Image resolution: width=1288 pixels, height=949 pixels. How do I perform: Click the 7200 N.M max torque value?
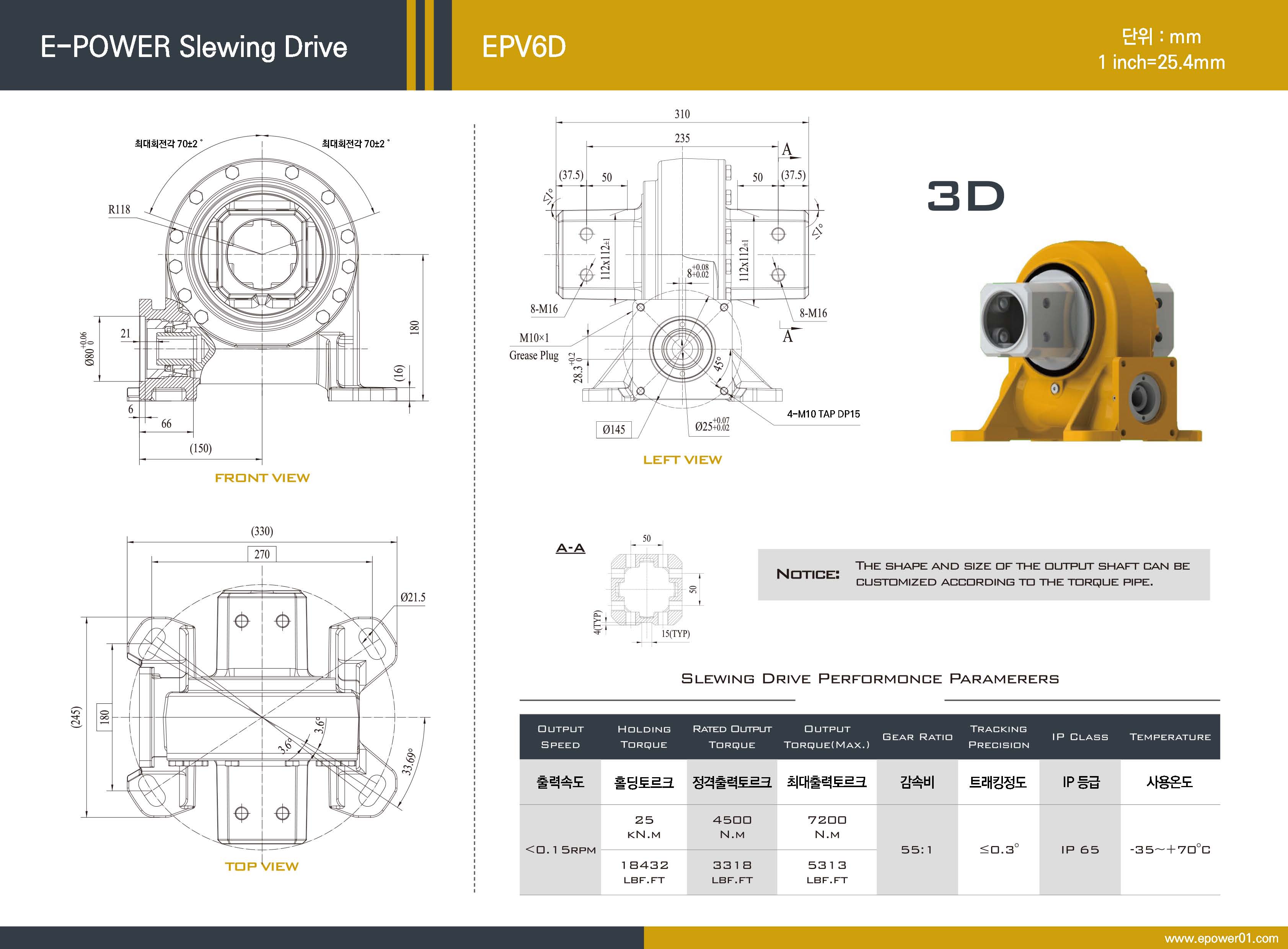(827, 827)
